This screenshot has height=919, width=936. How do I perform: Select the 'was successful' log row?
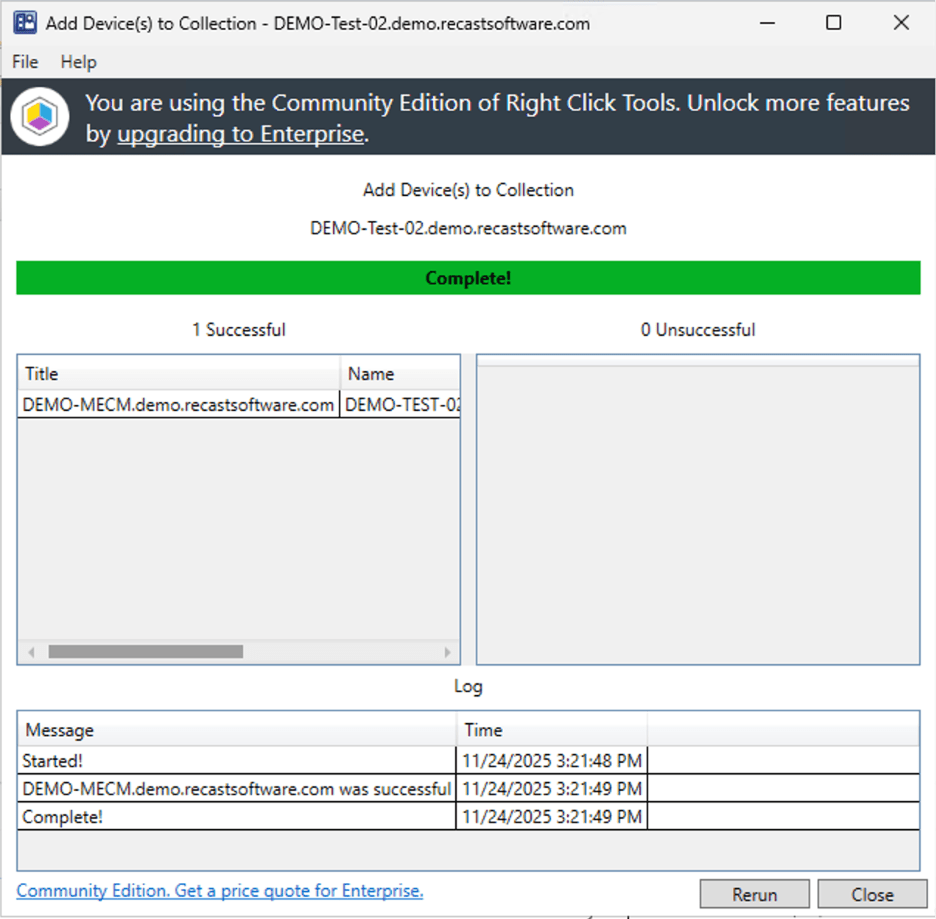click(x=236, y=789)
